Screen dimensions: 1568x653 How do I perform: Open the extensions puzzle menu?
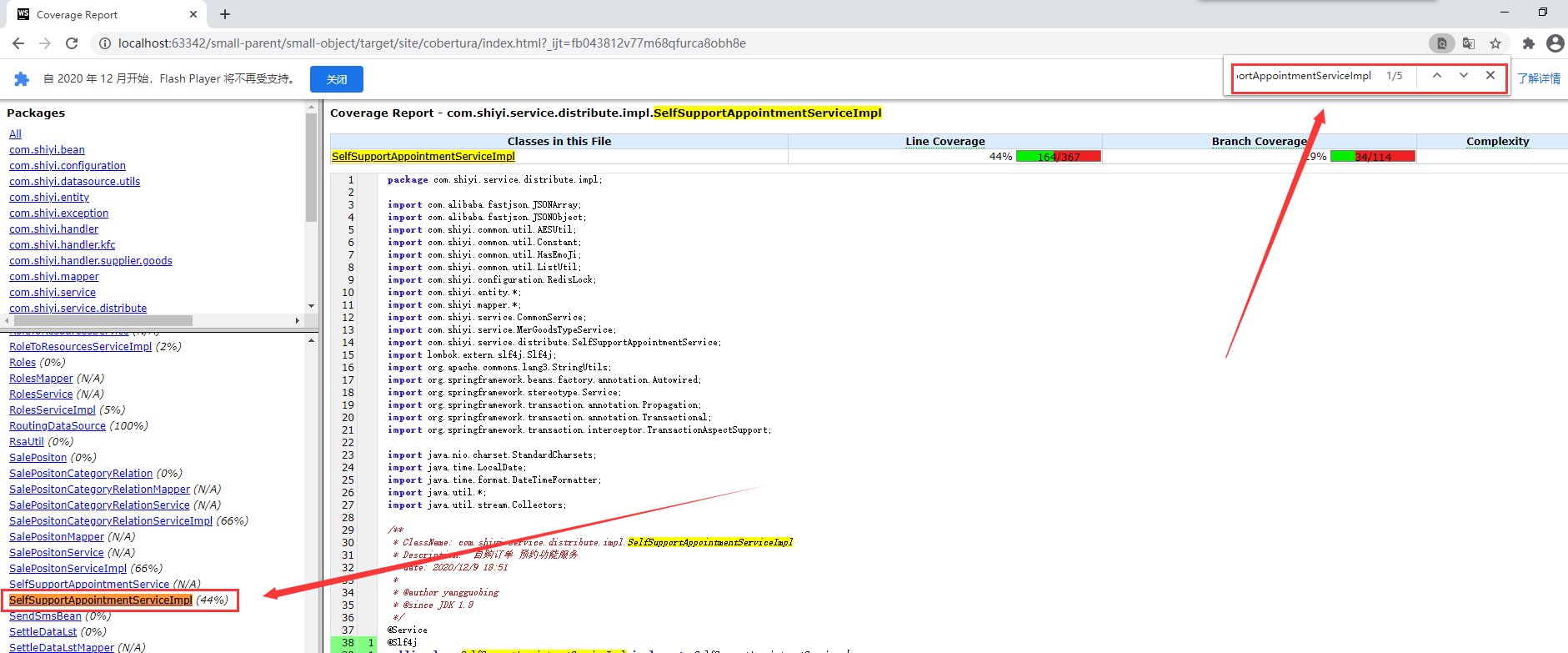1528,43
